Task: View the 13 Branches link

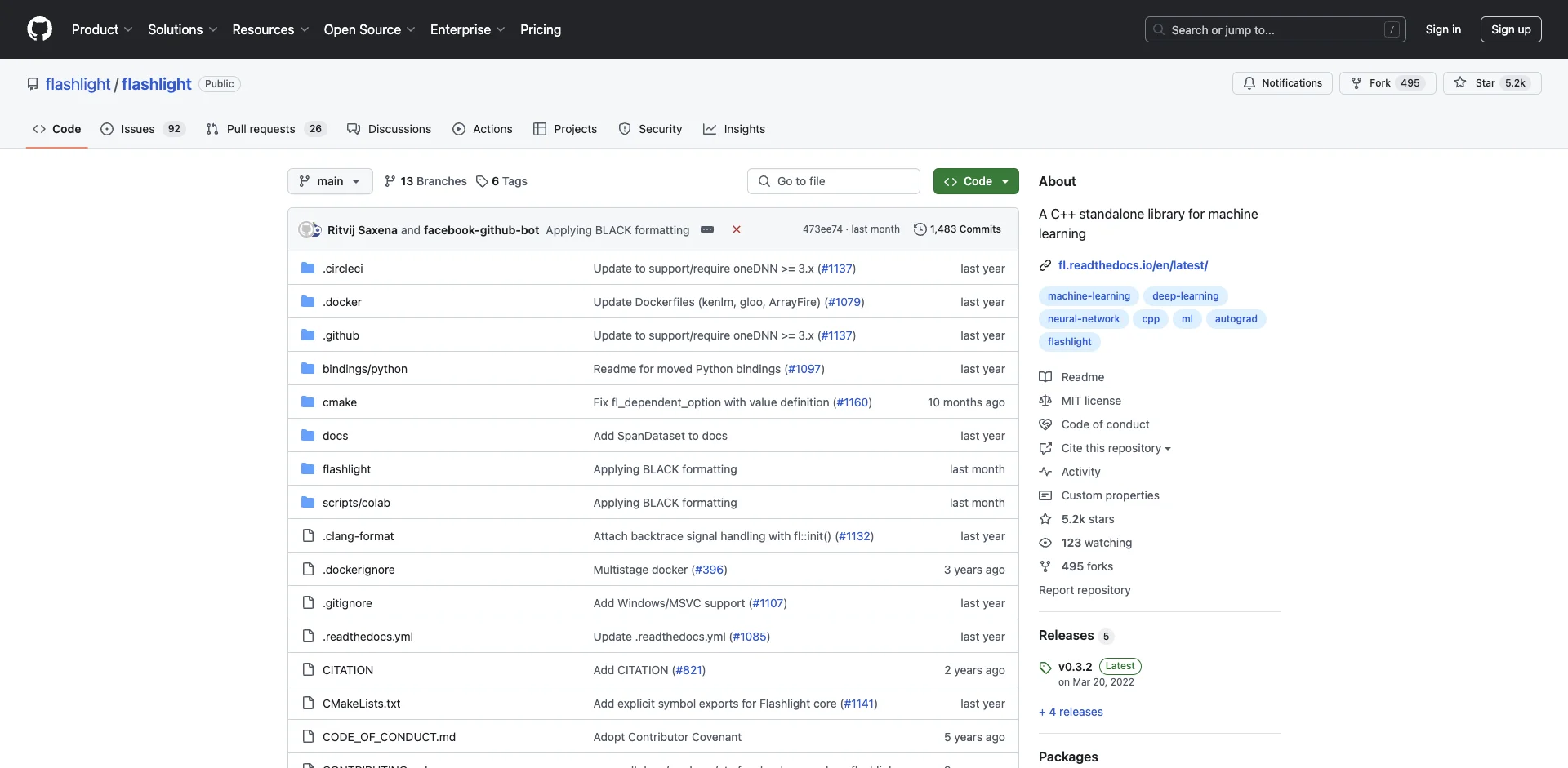Action: (425, 181)
